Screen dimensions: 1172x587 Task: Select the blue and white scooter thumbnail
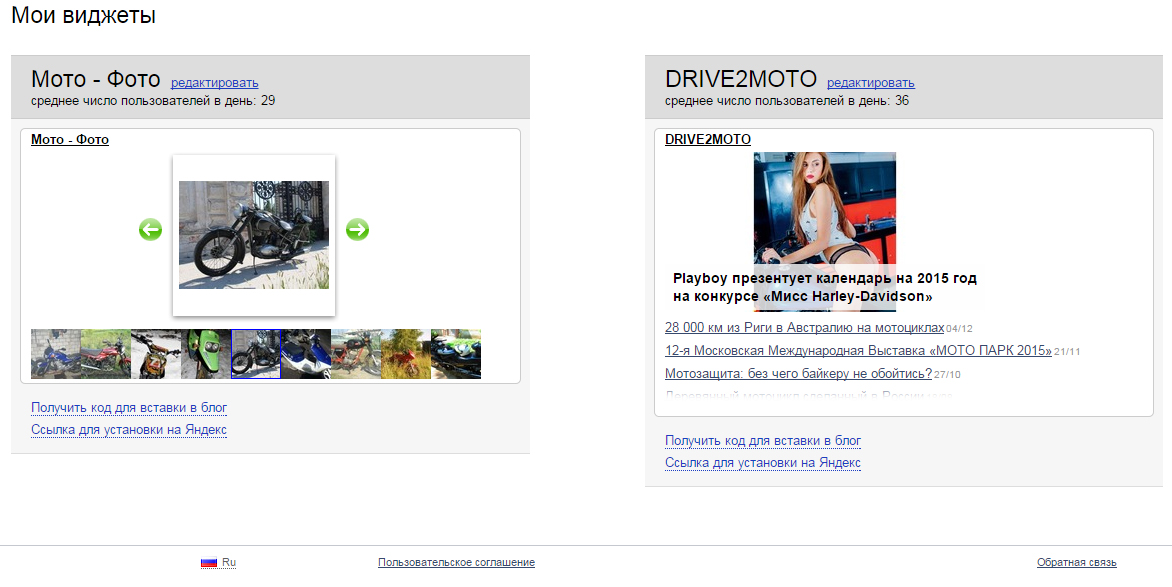[306, 354]
